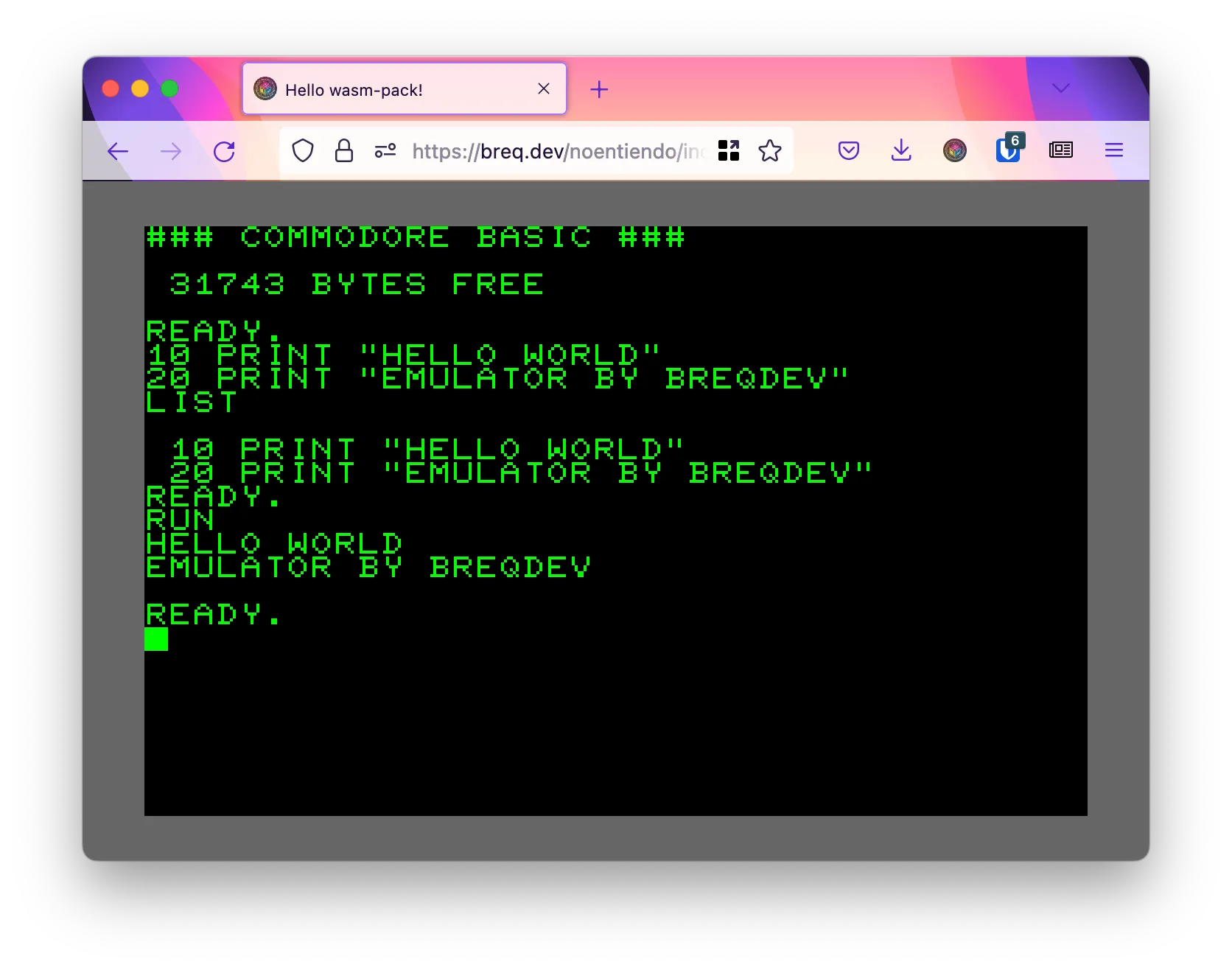Click the RUN command line text
Screen dimensions: 1232x970
coord(181,520)
